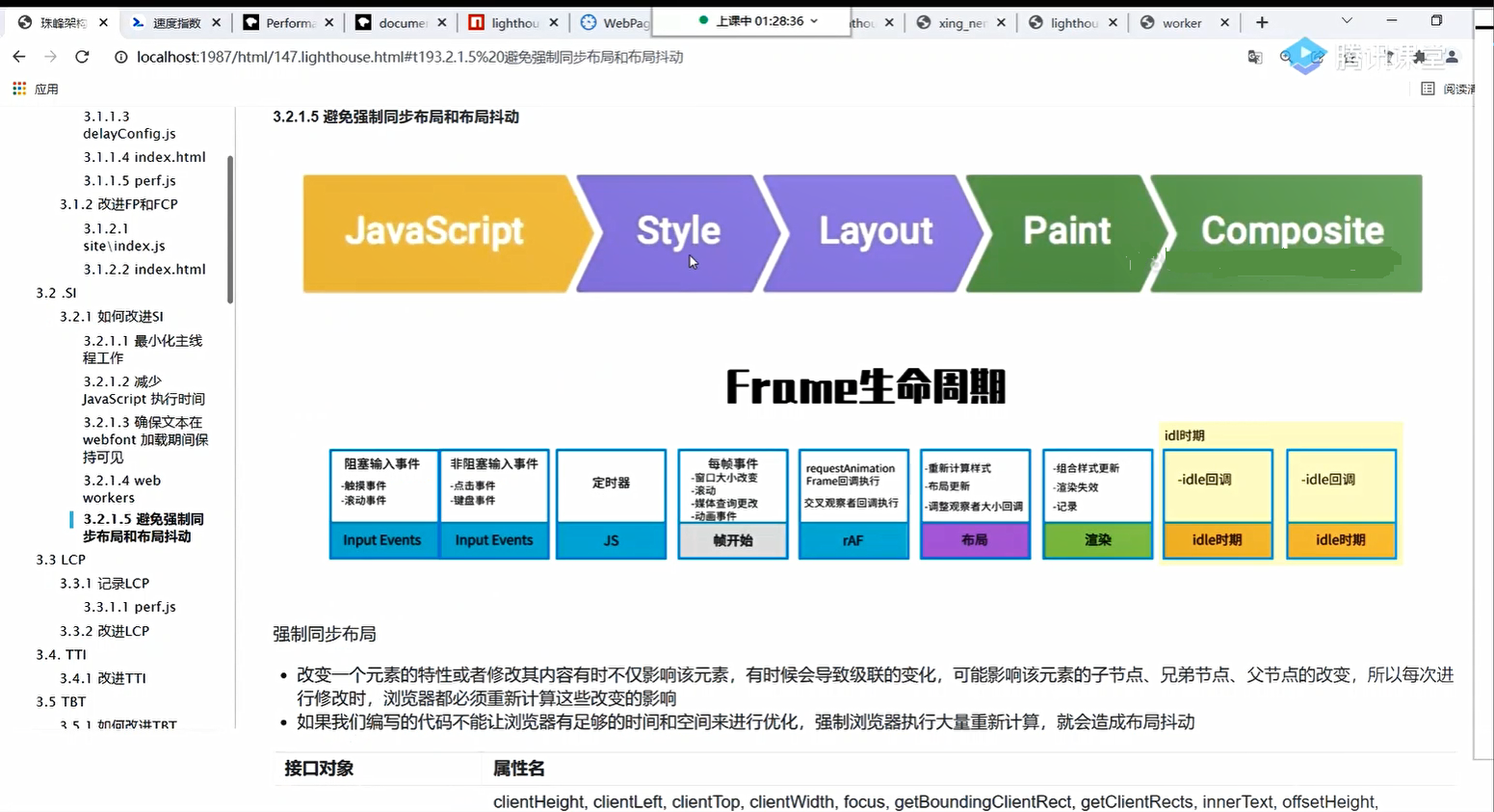Viewport: 1494px width, 812px height.
Task: Open the 上课中 01:28:36 session dropdown
Action: [761, 21]
